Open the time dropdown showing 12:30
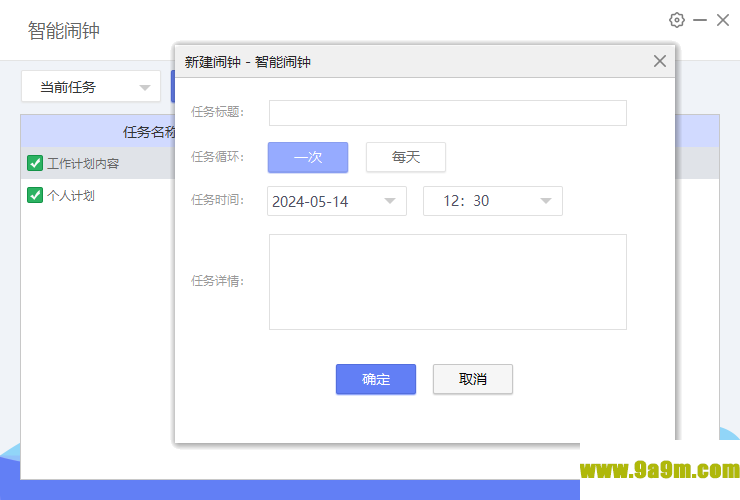 [x=493, y=201]
